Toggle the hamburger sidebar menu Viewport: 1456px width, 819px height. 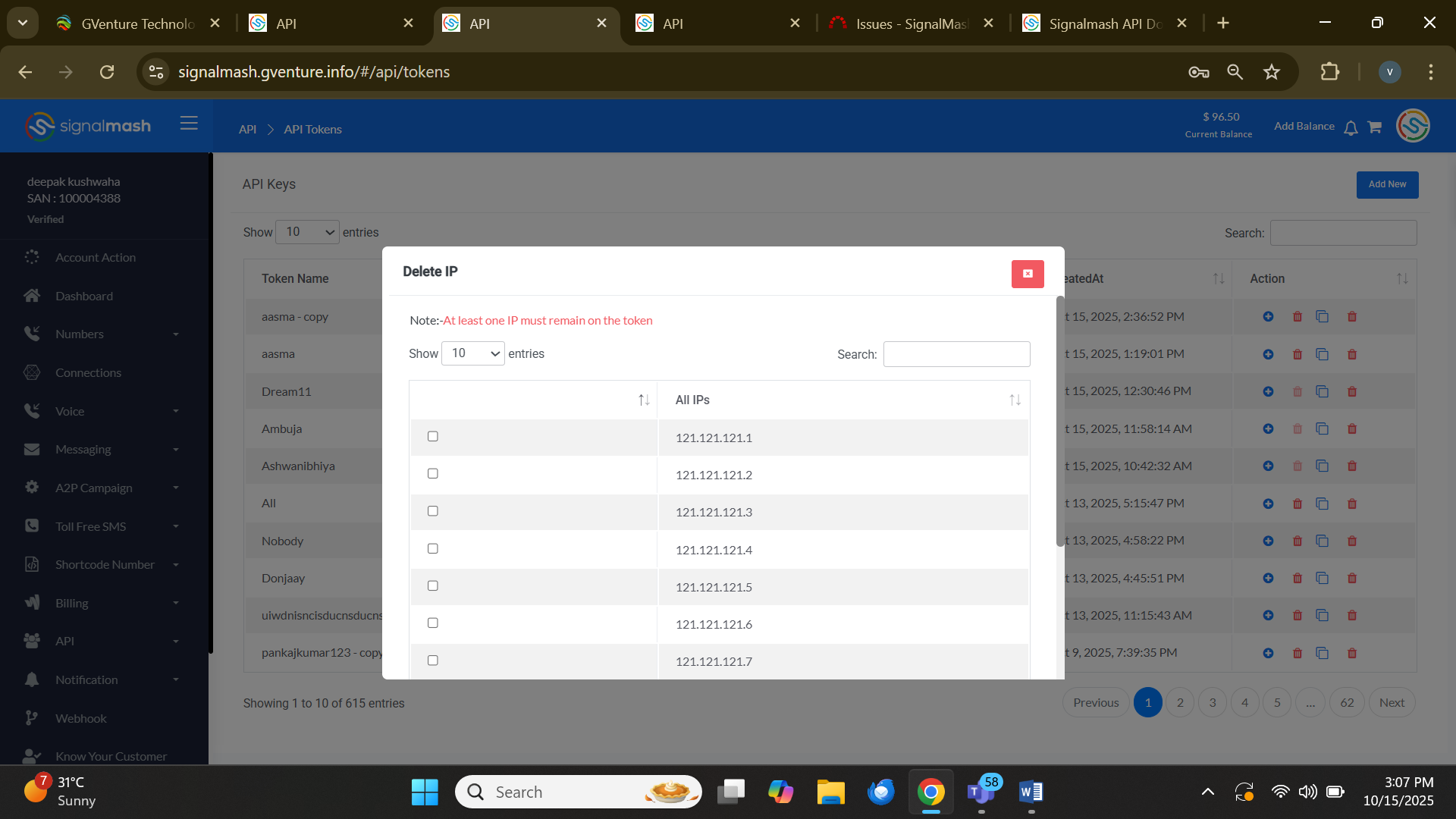point(189,124)
